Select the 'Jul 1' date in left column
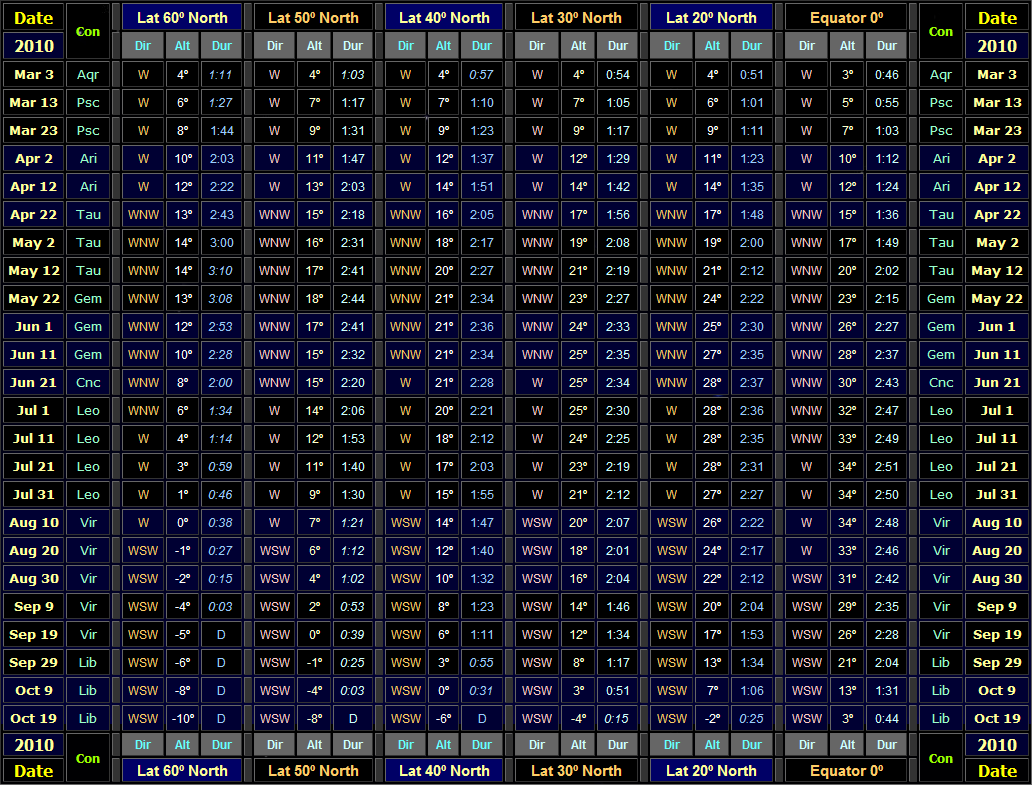1032x785 pixels. (x=34, y=410)
